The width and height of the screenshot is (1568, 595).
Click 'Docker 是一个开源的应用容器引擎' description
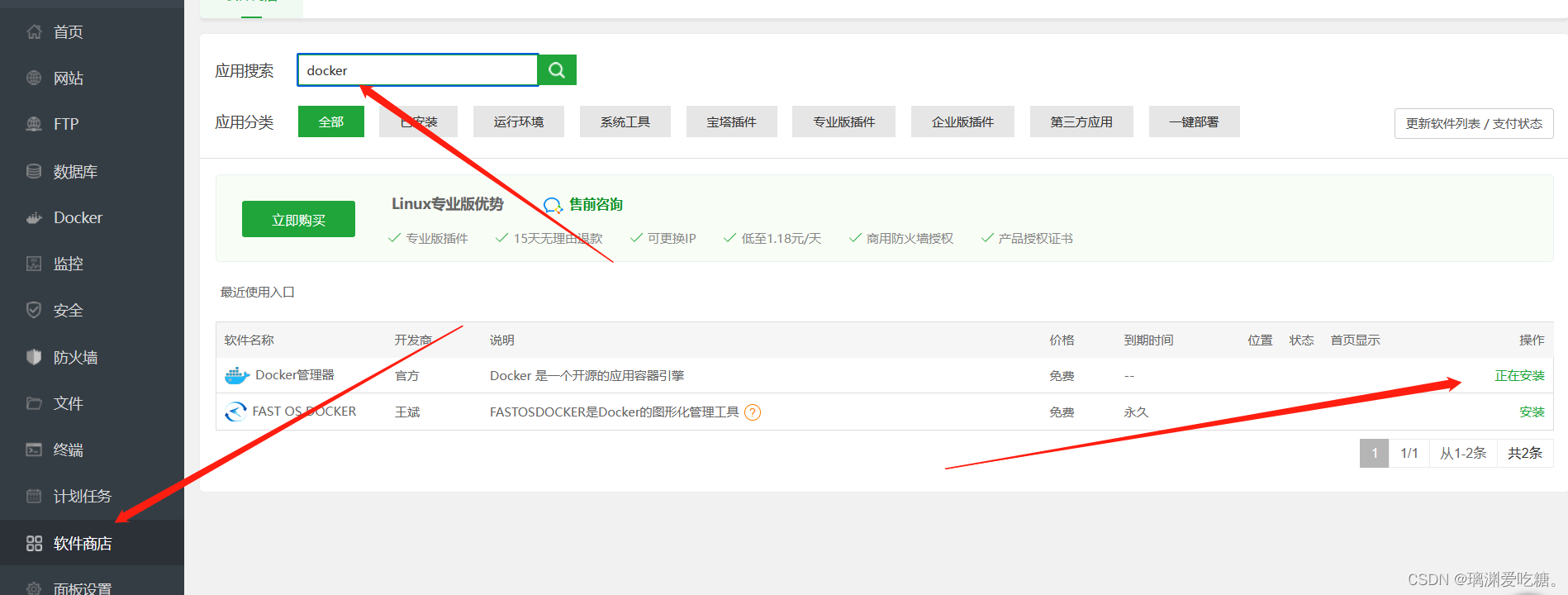click(x=587, y=375)
